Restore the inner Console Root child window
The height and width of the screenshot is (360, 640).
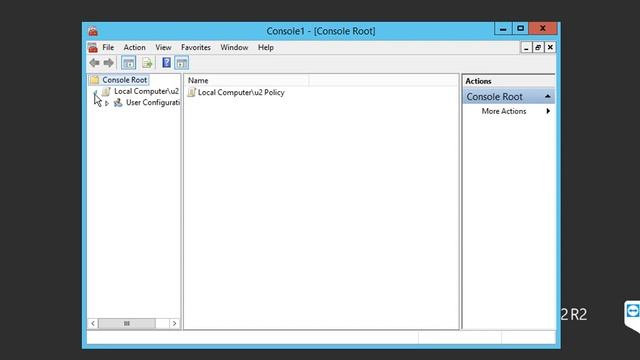click(x=538, y=48)
